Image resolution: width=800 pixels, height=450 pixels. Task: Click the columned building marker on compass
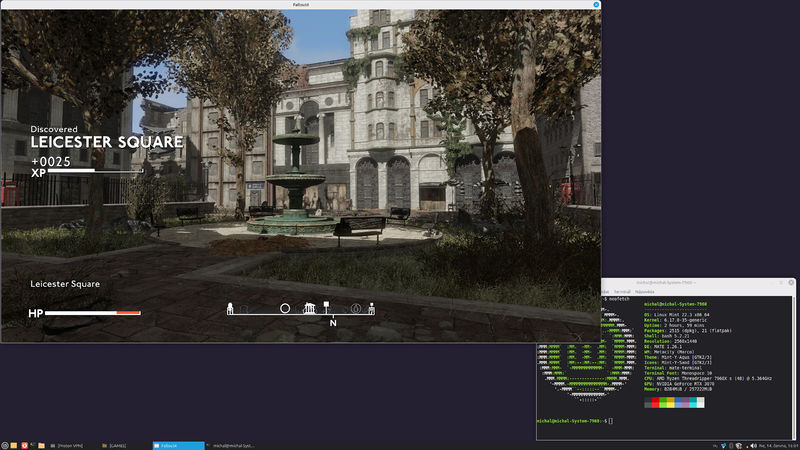click(309, 308)
